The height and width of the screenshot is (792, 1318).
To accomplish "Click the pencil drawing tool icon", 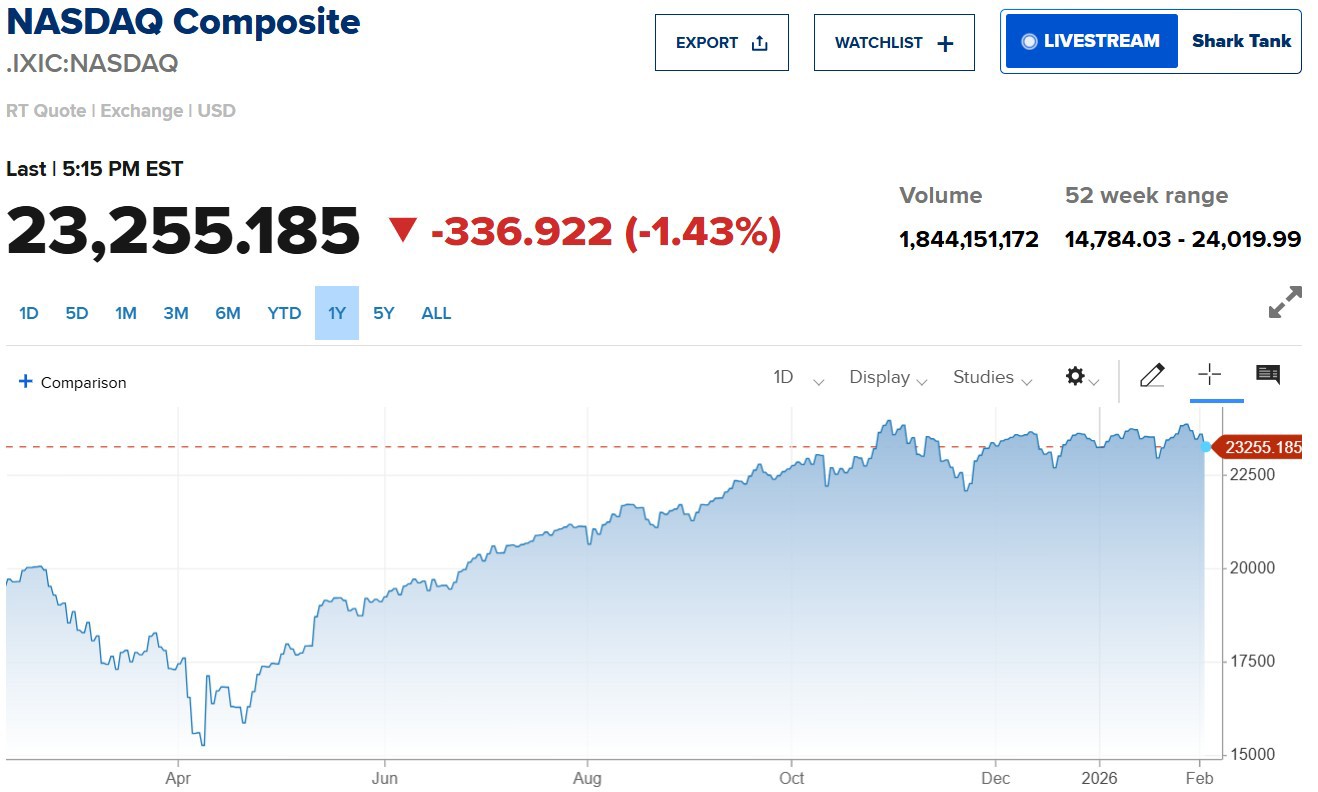I will click(x=1152, y=376).
